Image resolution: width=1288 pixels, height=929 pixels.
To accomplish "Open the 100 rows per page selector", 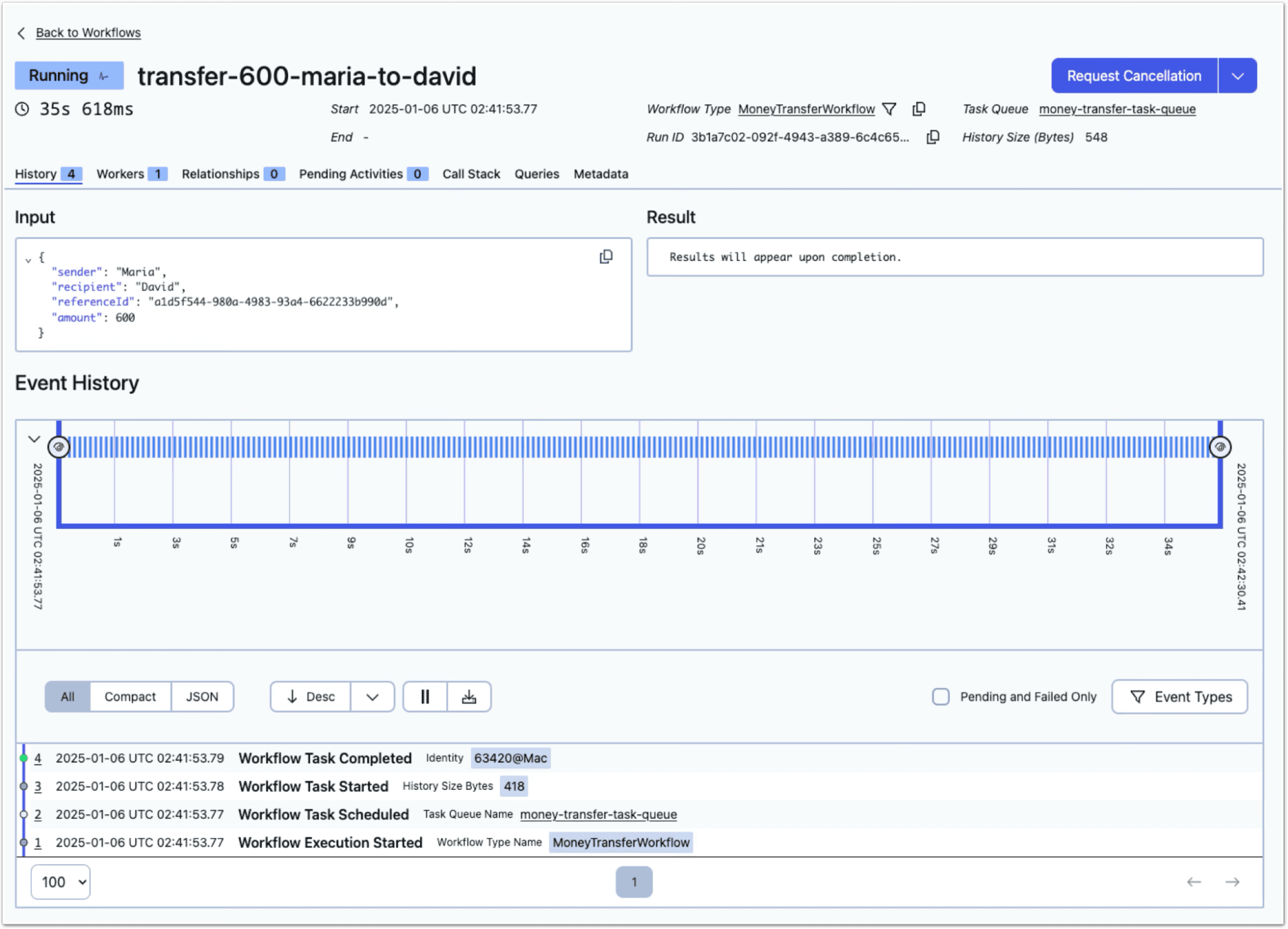I will click(x=61, y=882).
